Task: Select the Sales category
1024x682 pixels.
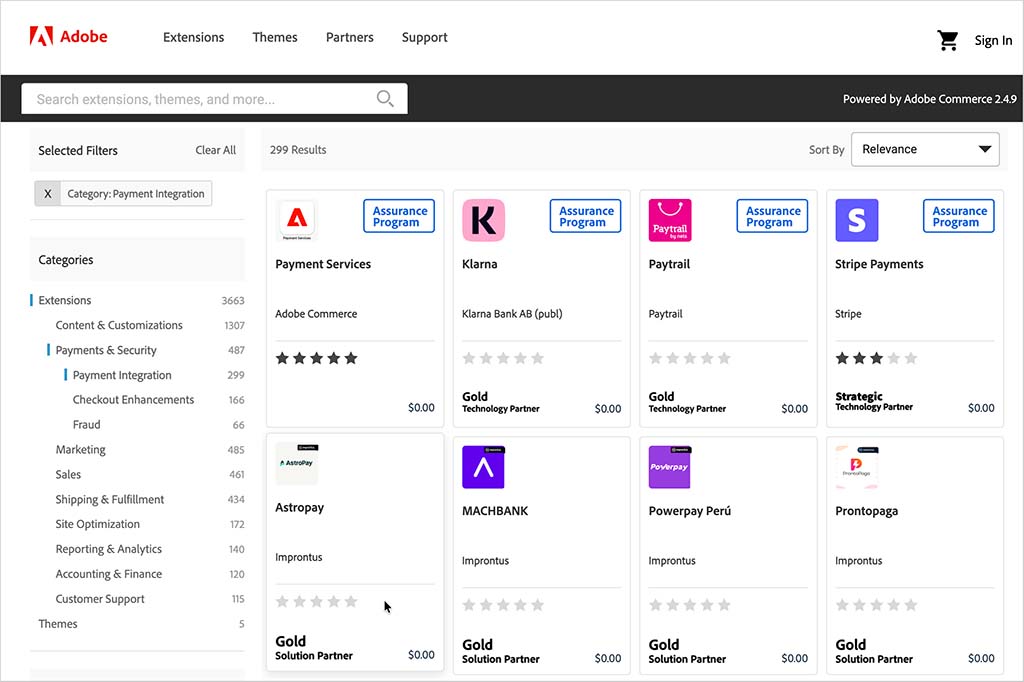Action: (68, 474)
